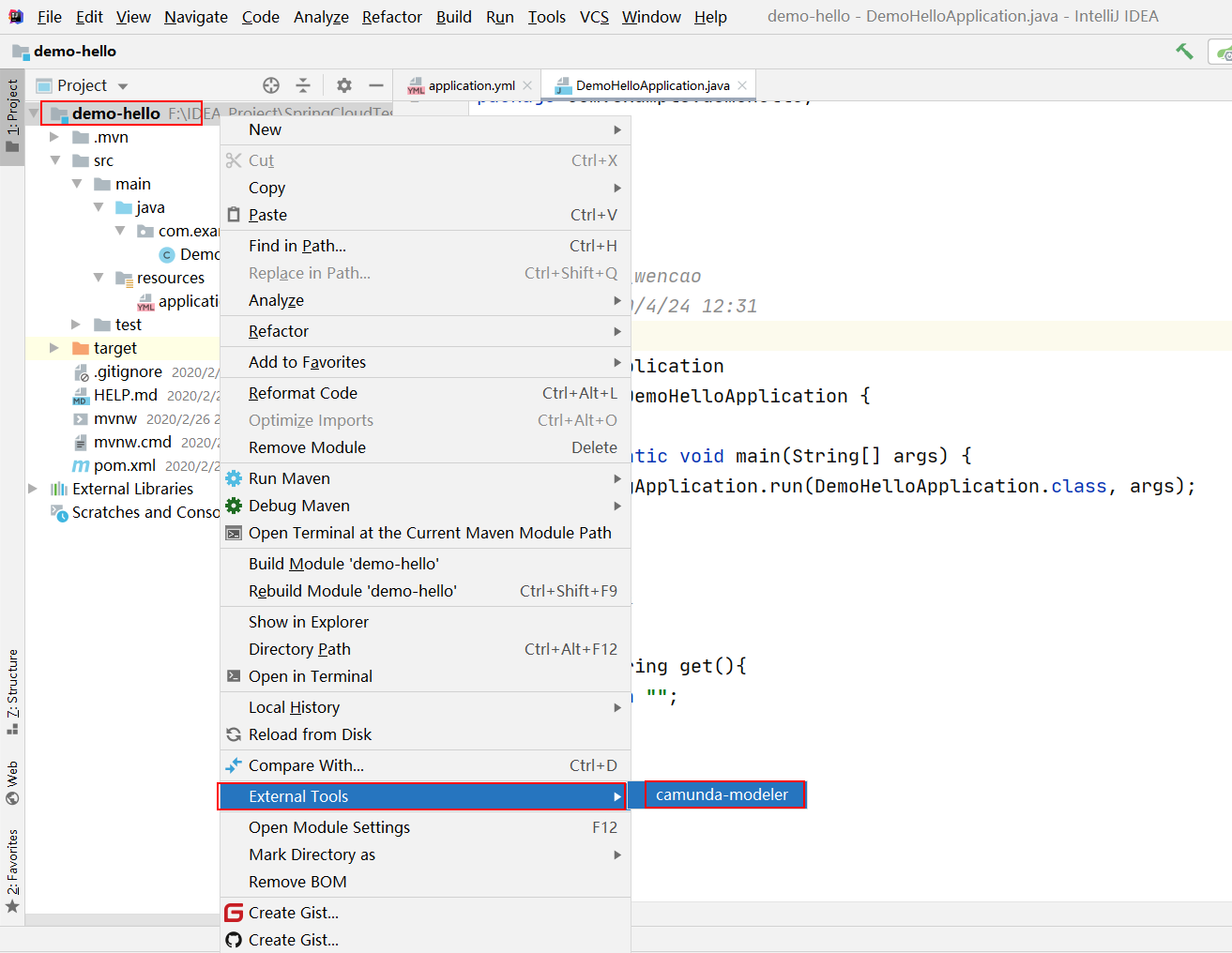Close the application.yml editor tab

[x=528, y=85]
